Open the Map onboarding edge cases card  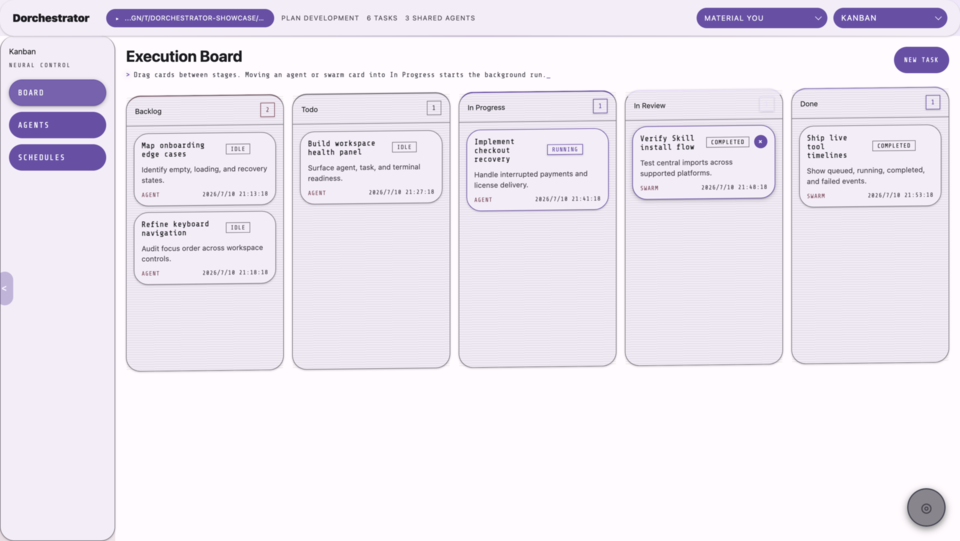point(204,169)
